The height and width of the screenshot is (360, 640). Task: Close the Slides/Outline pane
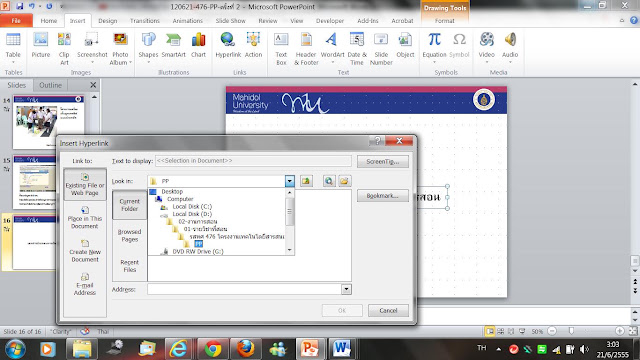pyautogui.click(x=93, y=85)
